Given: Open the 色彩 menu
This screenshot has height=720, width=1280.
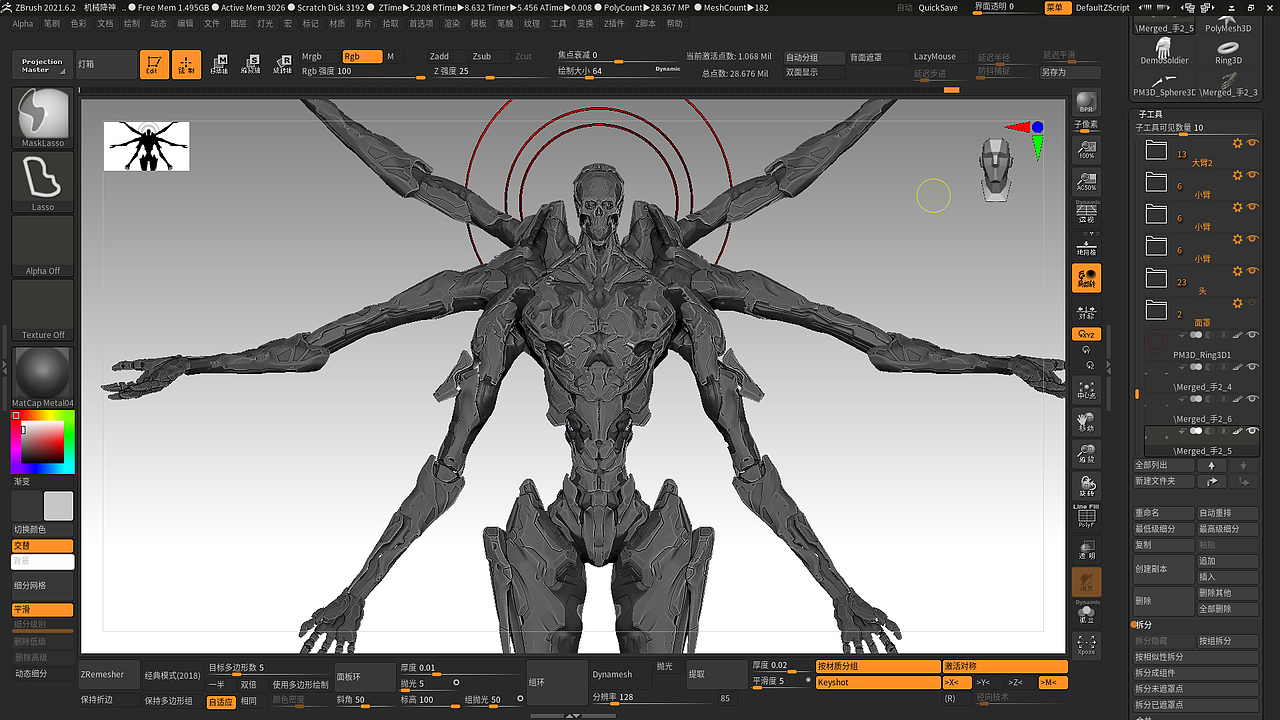Looking at the screenshot, I should (x=79, y=23).
